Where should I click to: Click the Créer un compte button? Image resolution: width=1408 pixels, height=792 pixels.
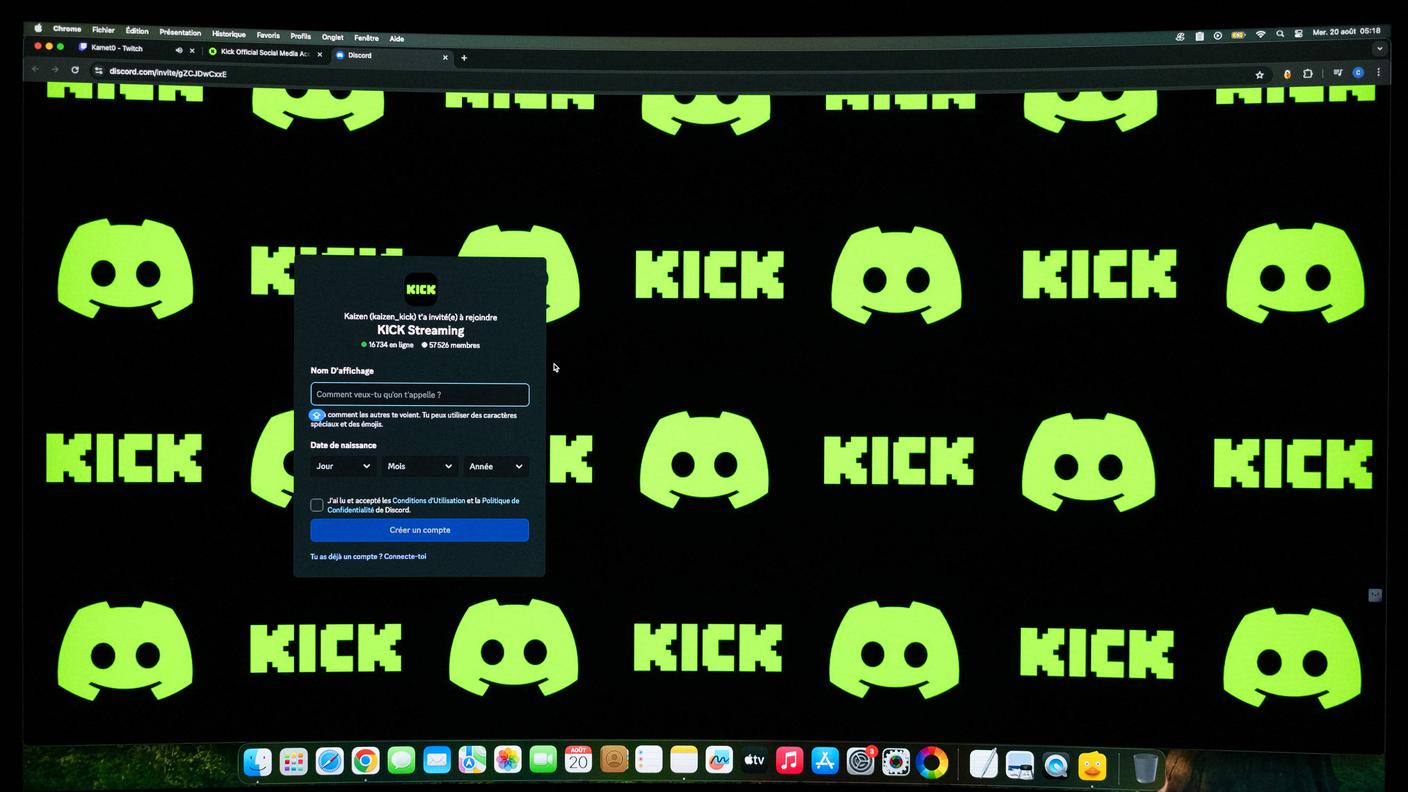420,530
